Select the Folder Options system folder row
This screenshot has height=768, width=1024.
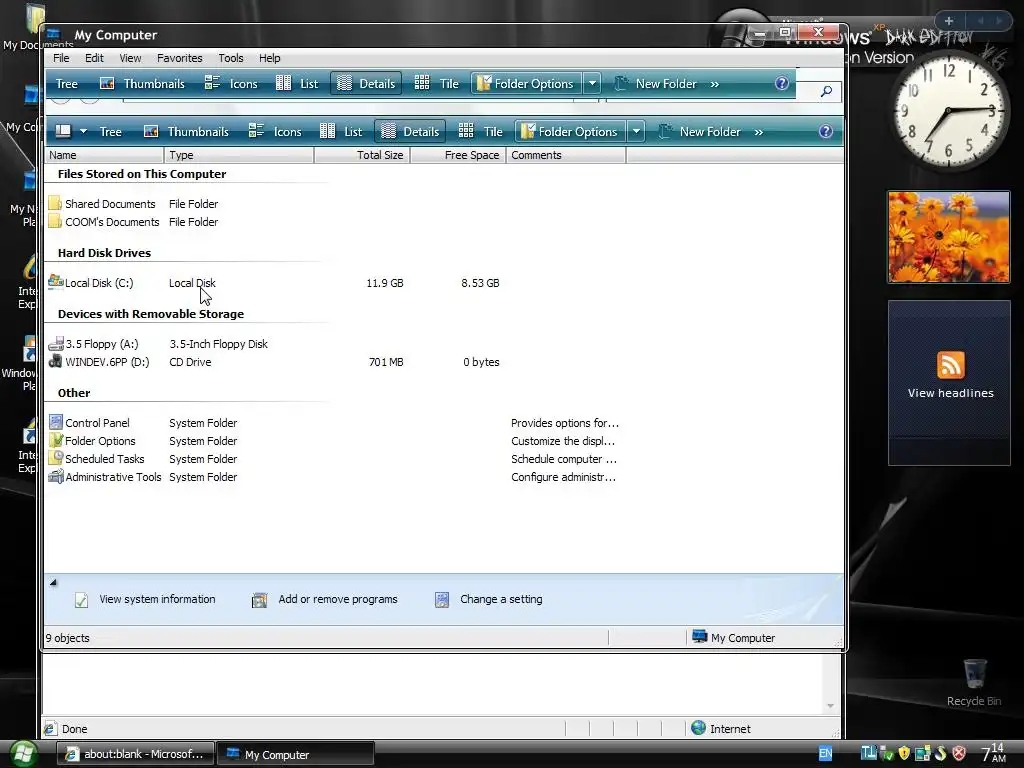coord(92,441)
